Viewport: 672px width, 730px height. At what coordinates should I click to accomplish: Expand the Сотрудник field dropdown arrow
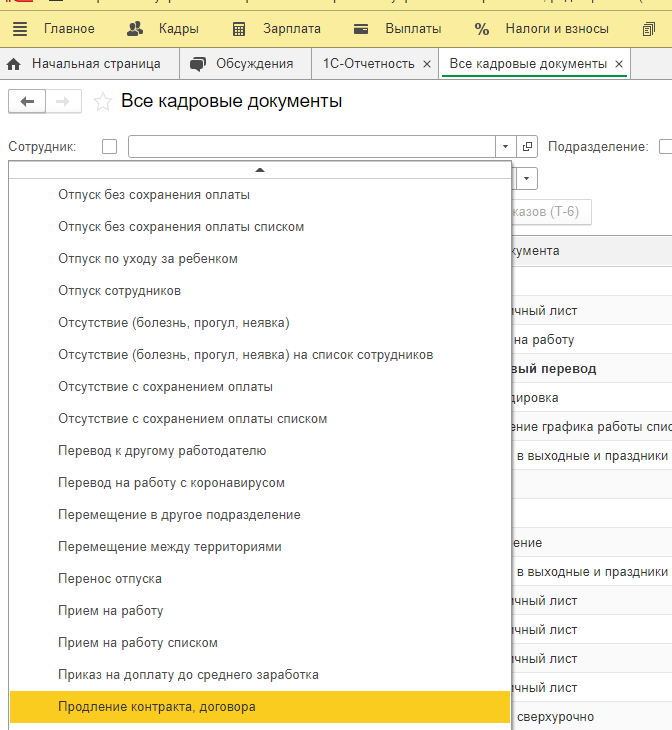click(x=506, y=147)
